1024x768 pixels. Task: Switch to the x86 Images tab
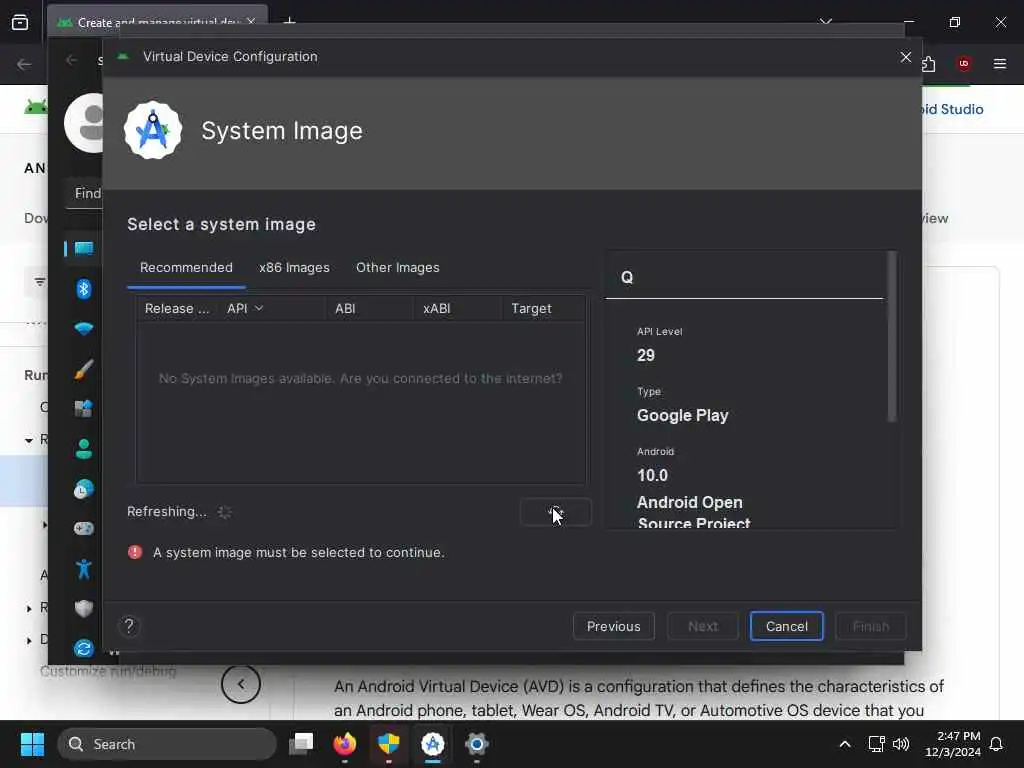click(x=295, y=268)
